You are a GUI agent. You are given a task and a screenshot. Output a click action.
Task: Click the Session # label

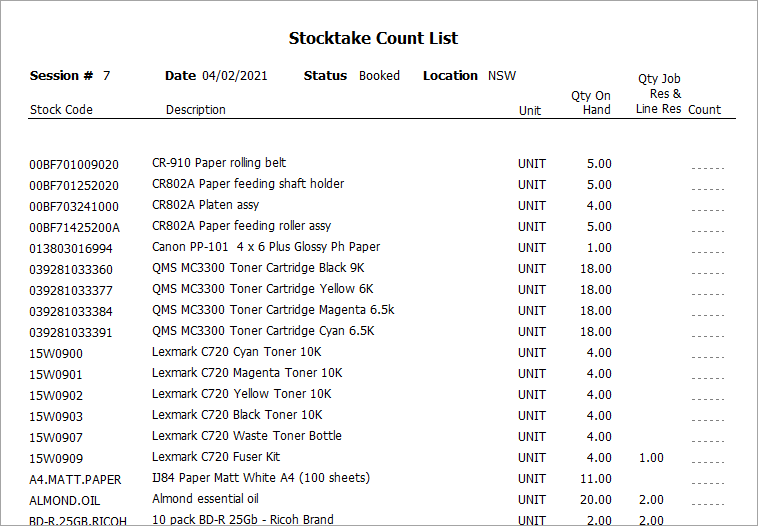click(x=61, y=76)
